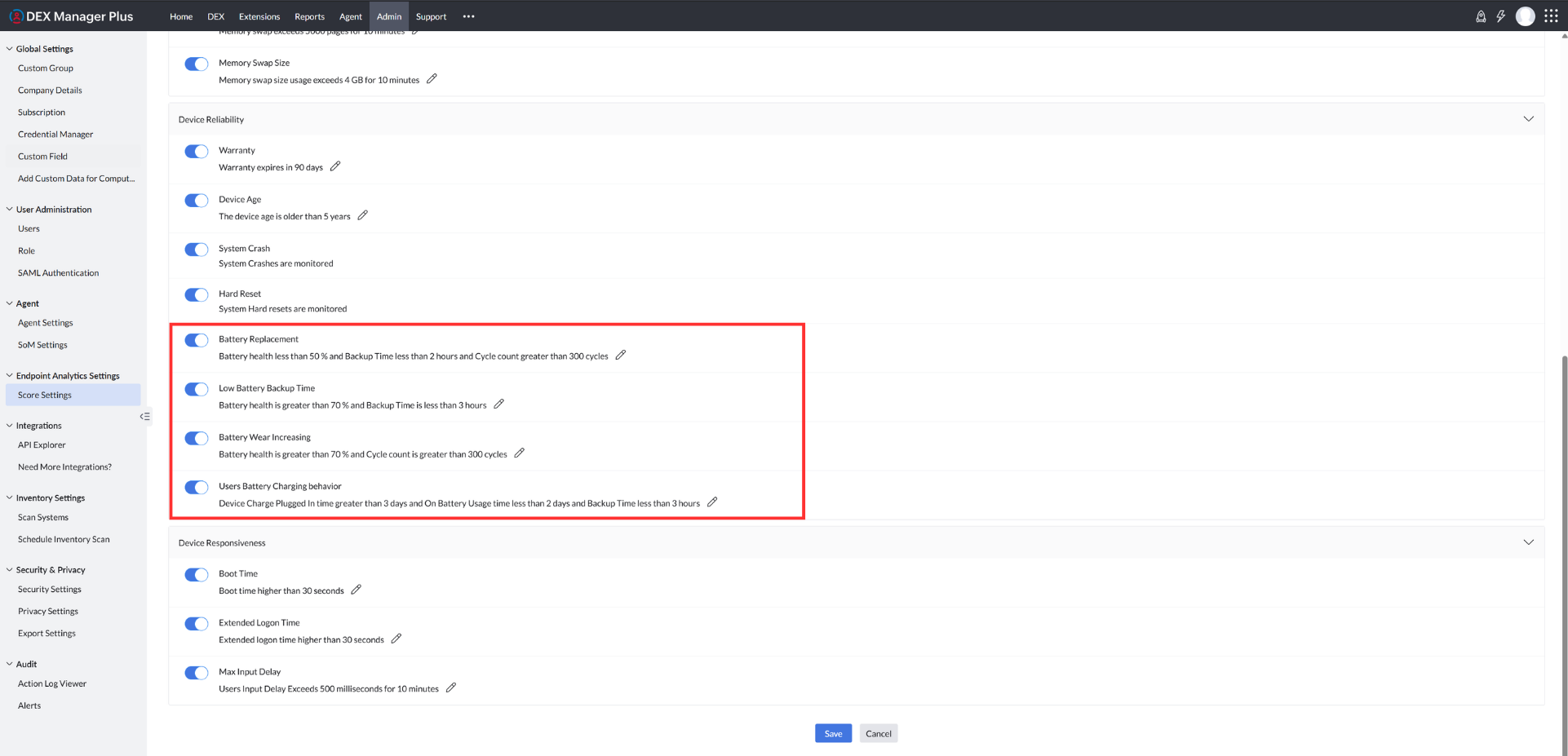Viewport: 1568px width, 756px height.
Task: Toggle the Device Age switch
Action: pos(197,201)
